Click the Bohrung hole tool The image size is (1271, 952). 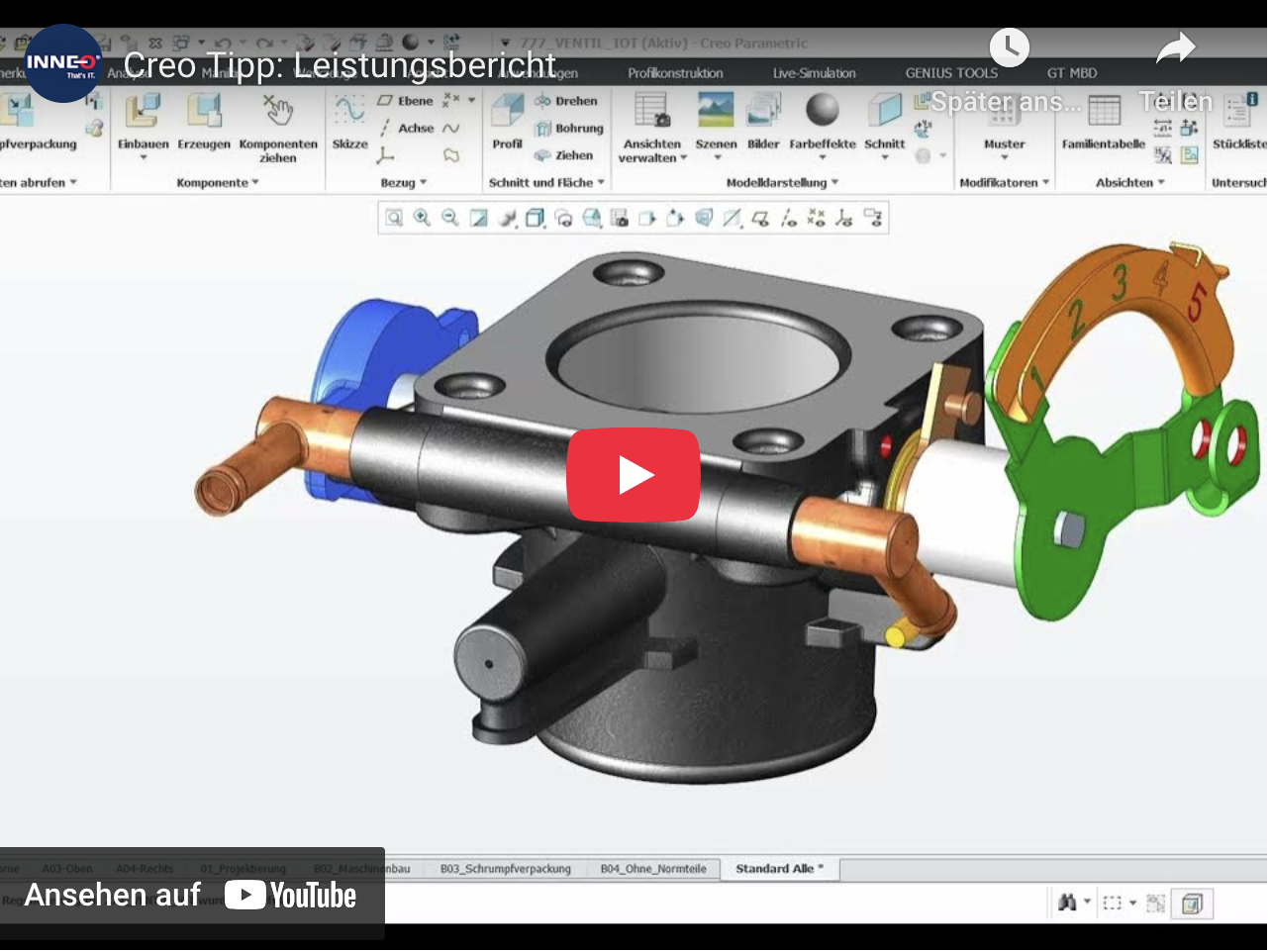point(569,129)
